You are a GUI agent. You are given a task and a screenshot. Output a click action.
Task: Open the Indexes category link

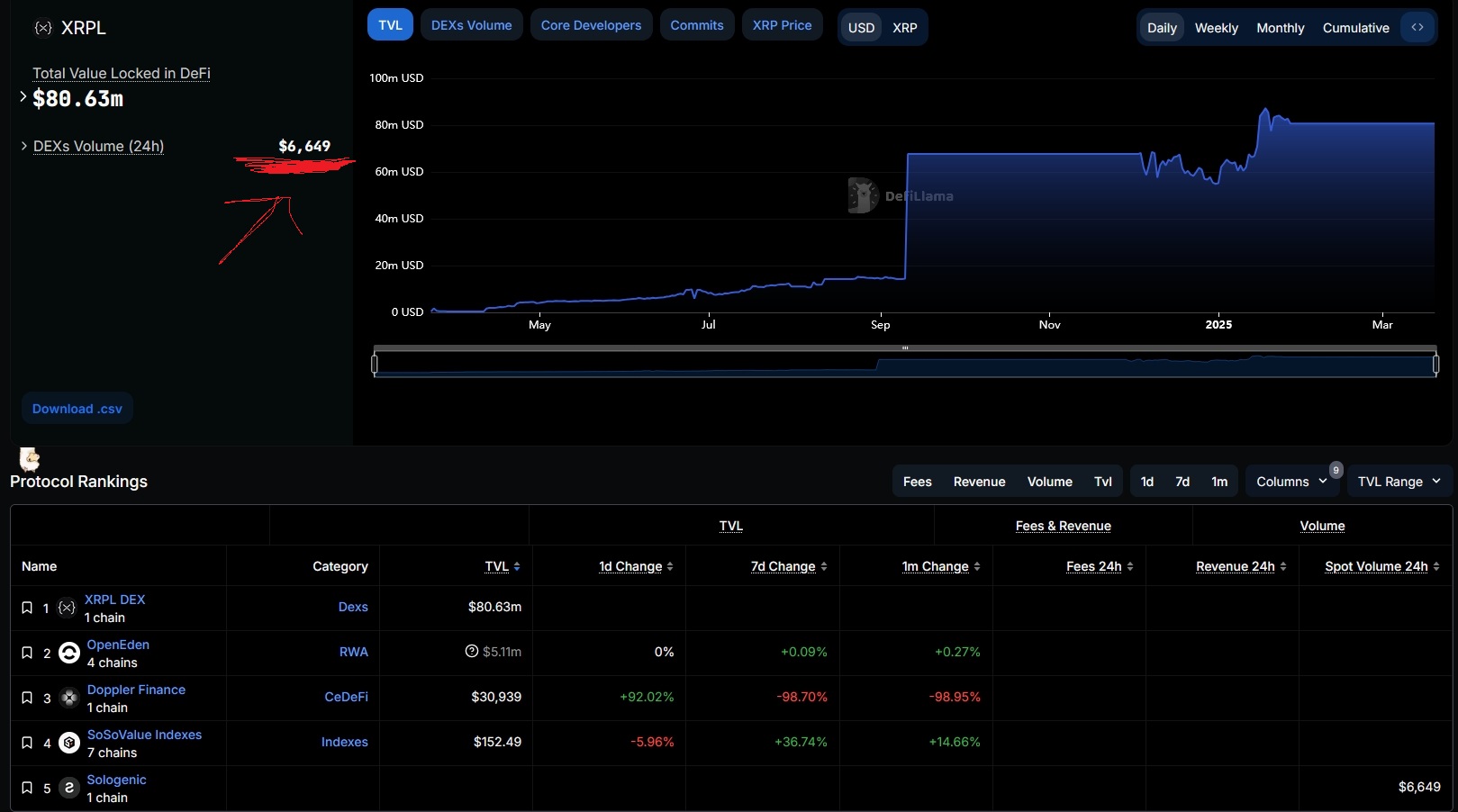click(x=345, y=742)
